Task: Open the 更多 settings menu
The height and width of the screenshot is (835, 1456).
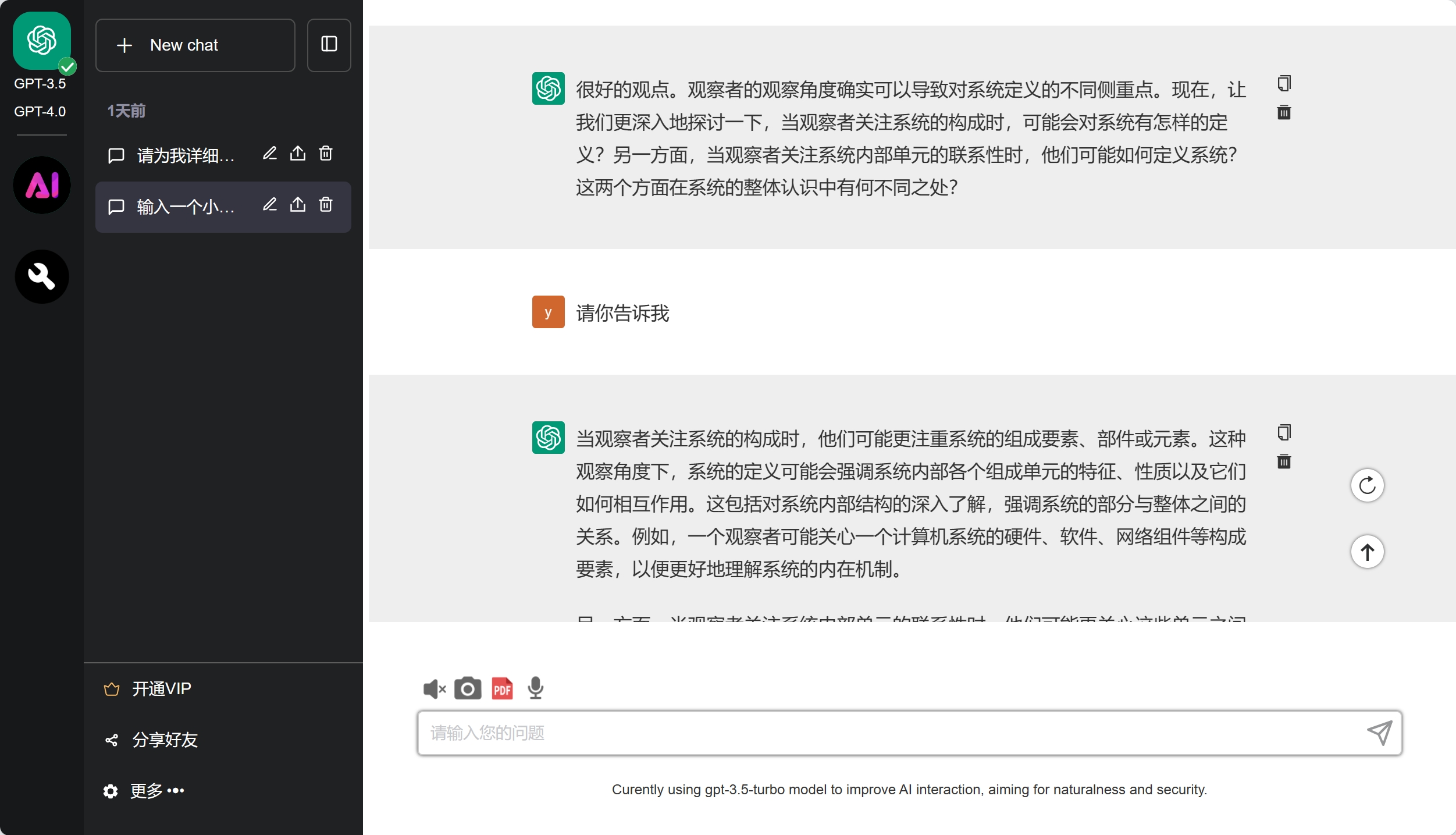Action: pyautogui.click(x=145, y=791)
